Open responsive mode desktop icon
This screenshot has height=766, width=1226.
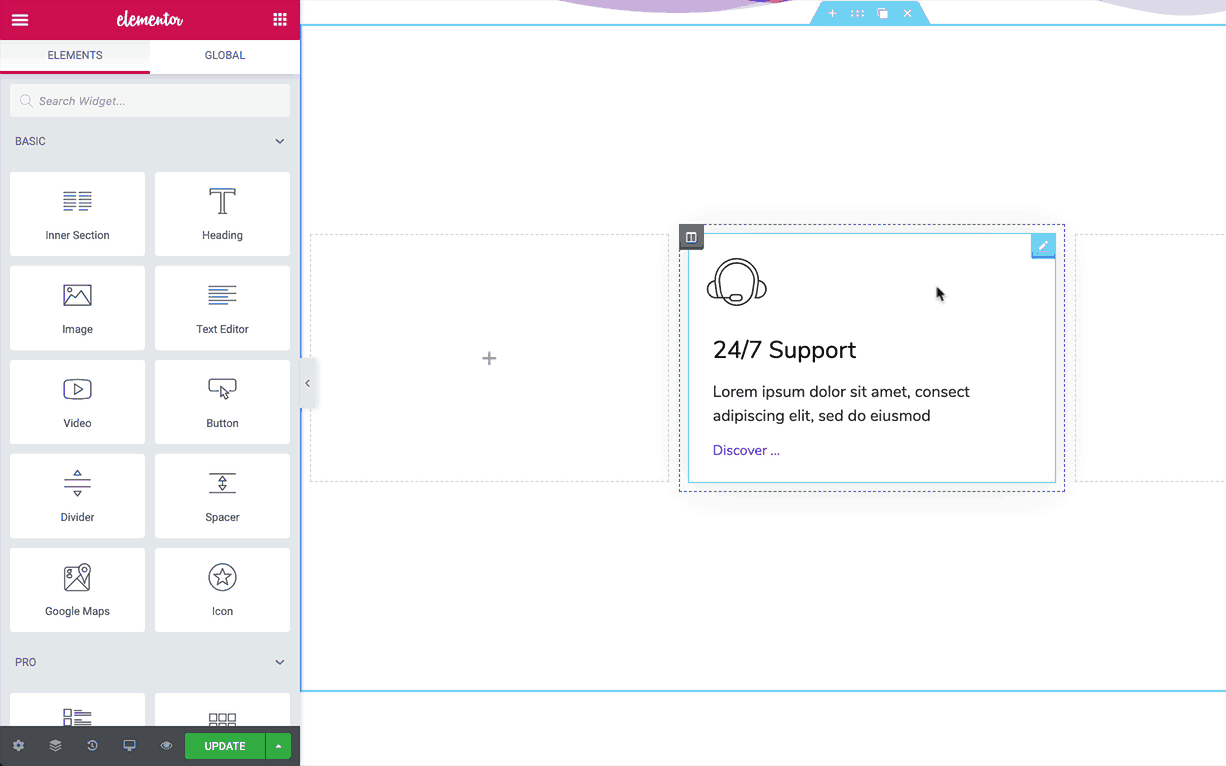129,746
